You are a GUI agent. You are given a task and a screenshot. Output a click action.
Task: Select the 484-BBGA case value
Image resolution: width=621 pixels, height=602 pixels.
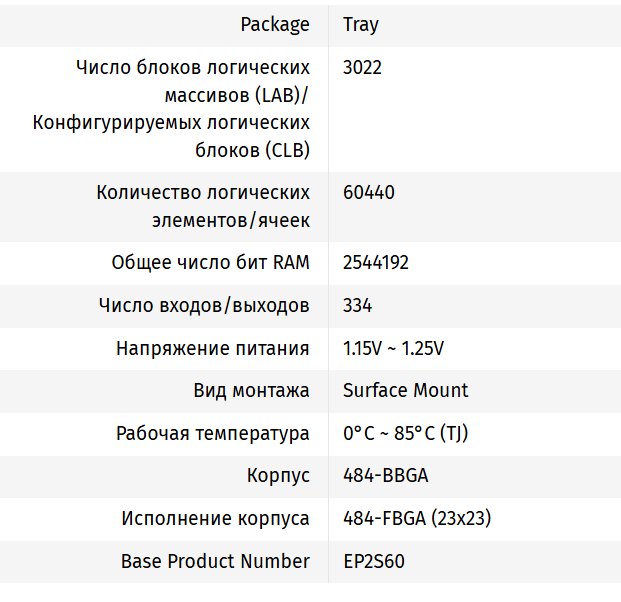click(x=386, y=476)
